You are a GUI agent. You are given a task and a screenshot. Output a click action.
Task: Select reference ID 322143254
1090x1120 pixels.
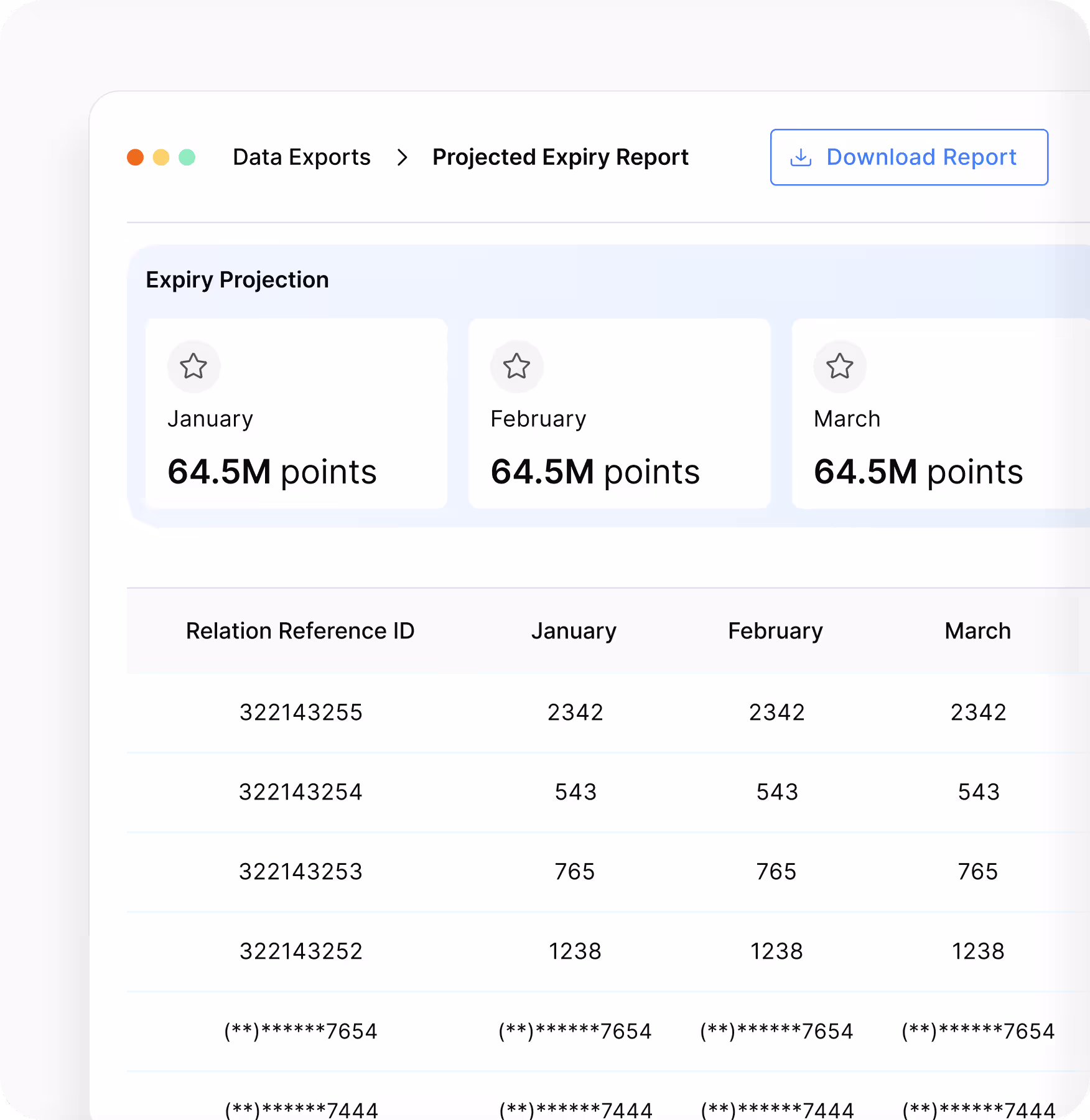coord(301,792)
